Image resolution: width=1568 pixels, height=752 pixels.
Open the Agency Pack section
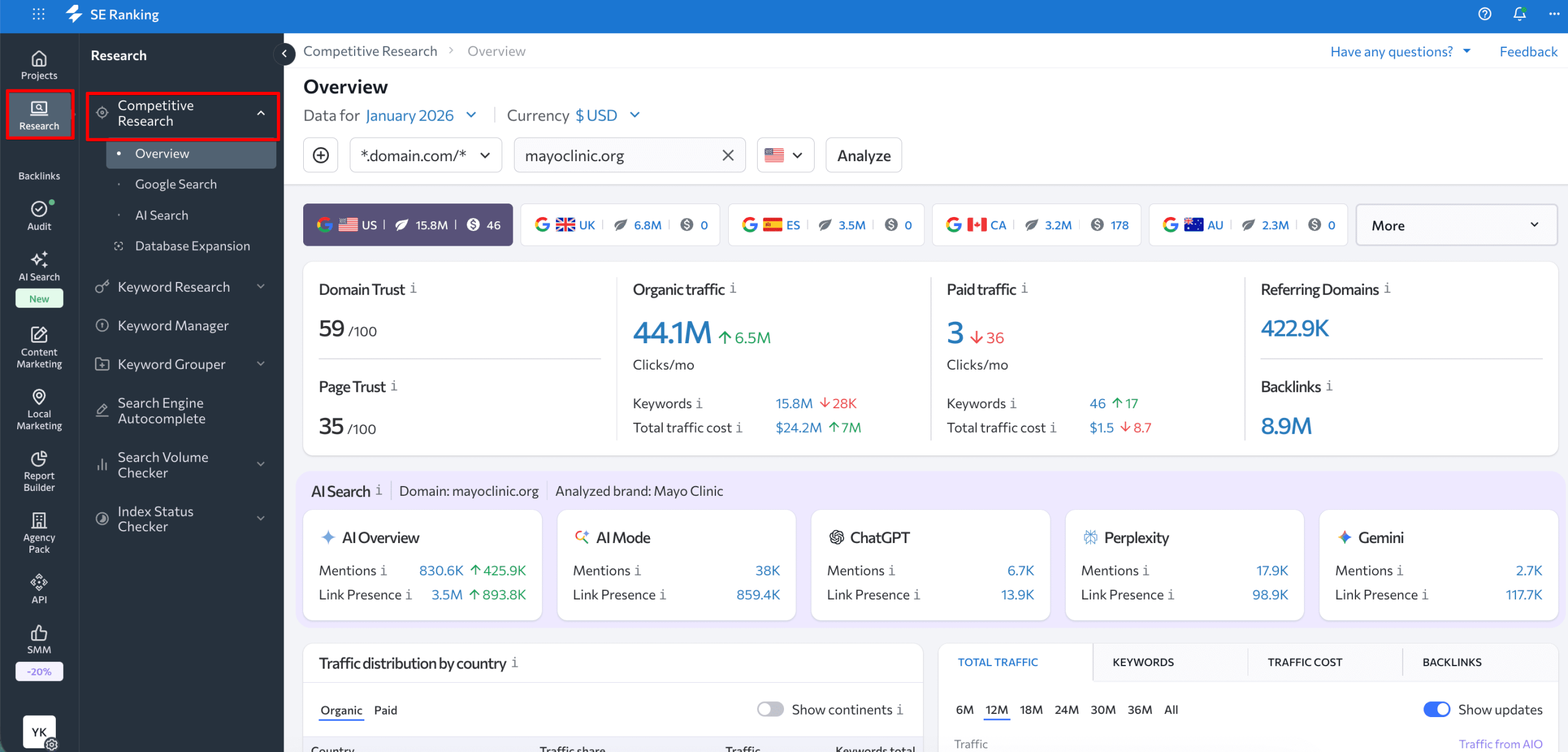pos(39,530)
